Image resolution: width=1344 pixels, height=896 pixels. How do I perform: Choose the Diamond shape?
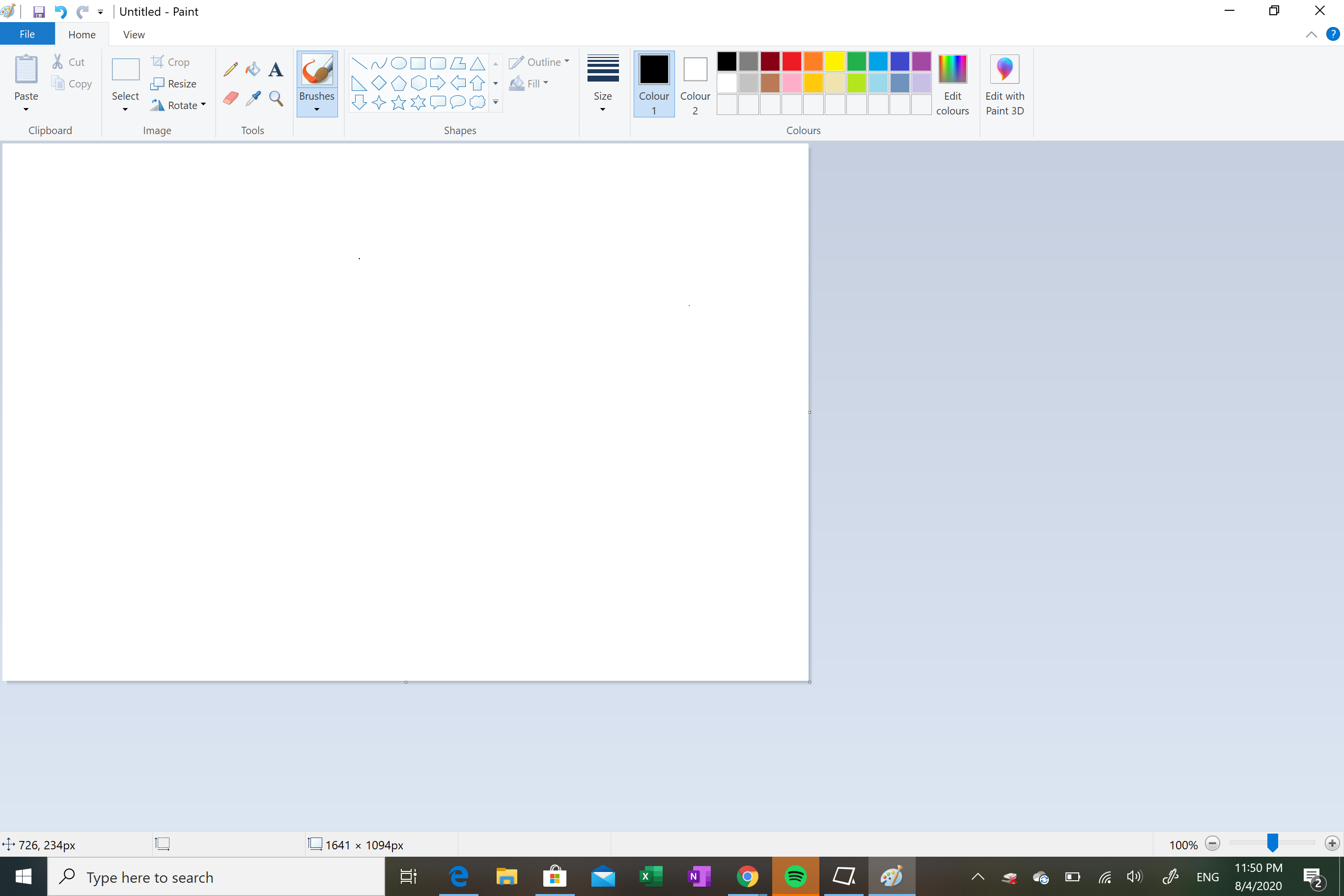[379, 83]
